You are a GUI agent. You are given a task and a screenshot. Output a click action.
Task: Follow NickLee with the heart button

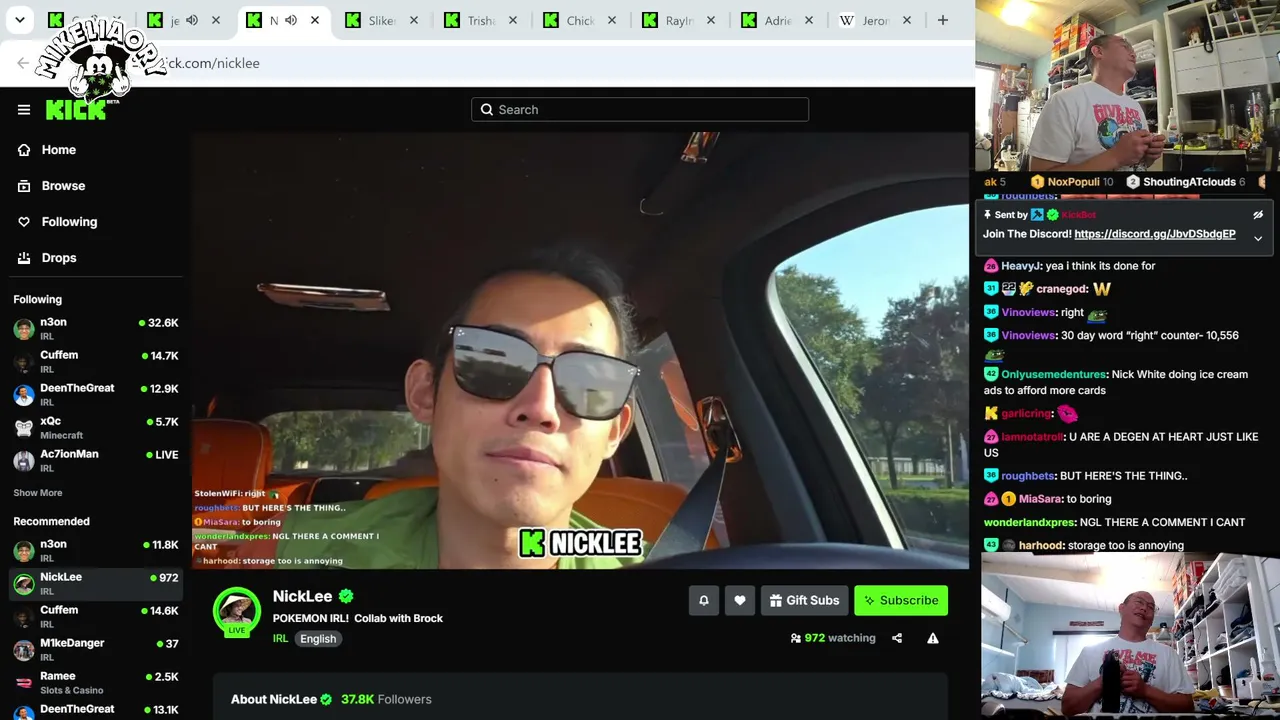(740, 600)
